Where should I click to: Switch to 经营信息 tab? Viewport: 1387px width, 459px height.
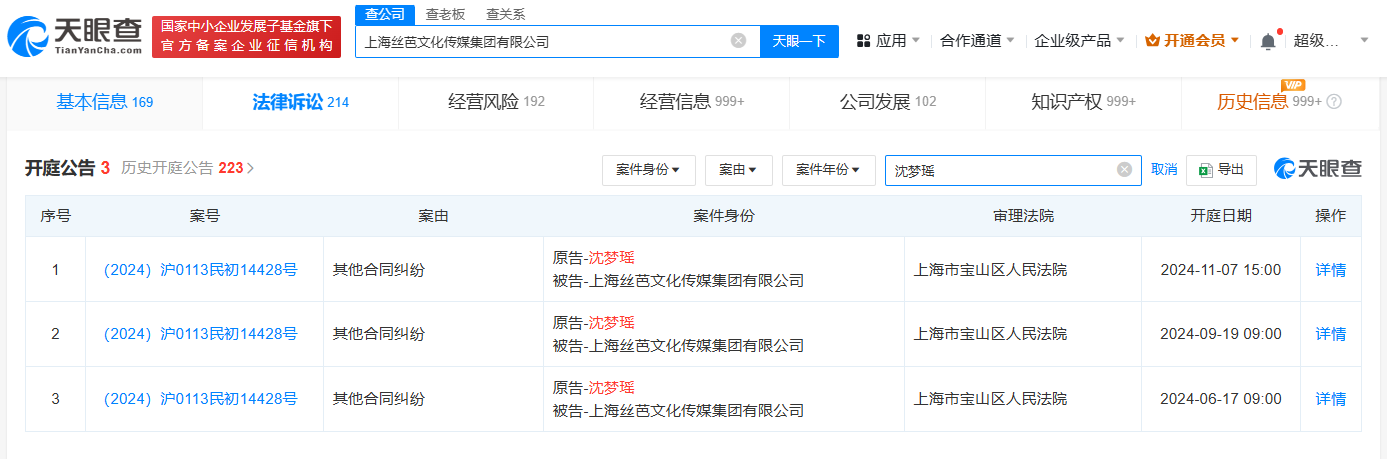point(691,102)
